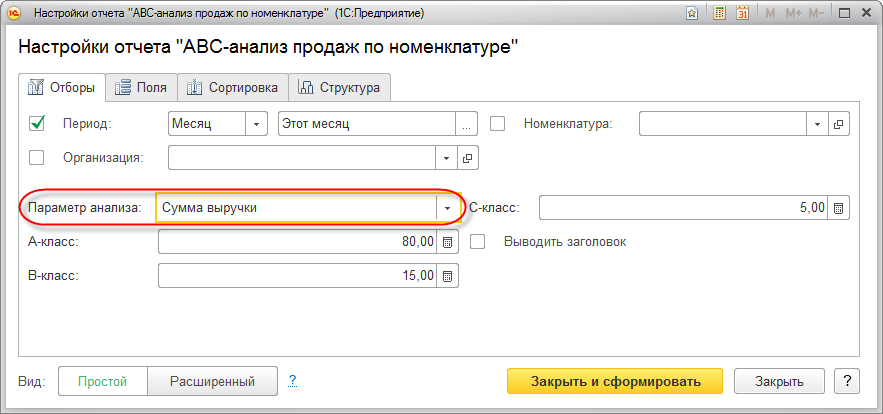Expand the Параметр анализа dropdown
This screenshot has height=414, width=883.
(447, 208)
